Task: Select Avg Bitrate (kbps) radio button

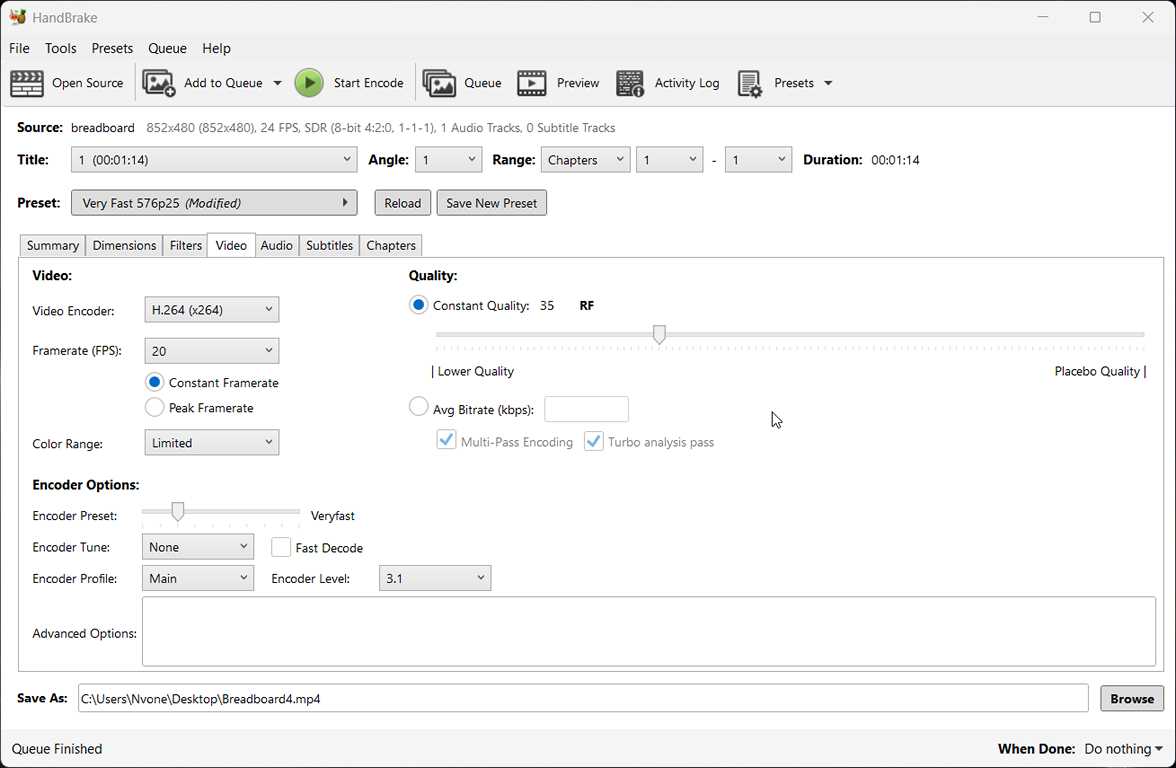Action: 418,407
